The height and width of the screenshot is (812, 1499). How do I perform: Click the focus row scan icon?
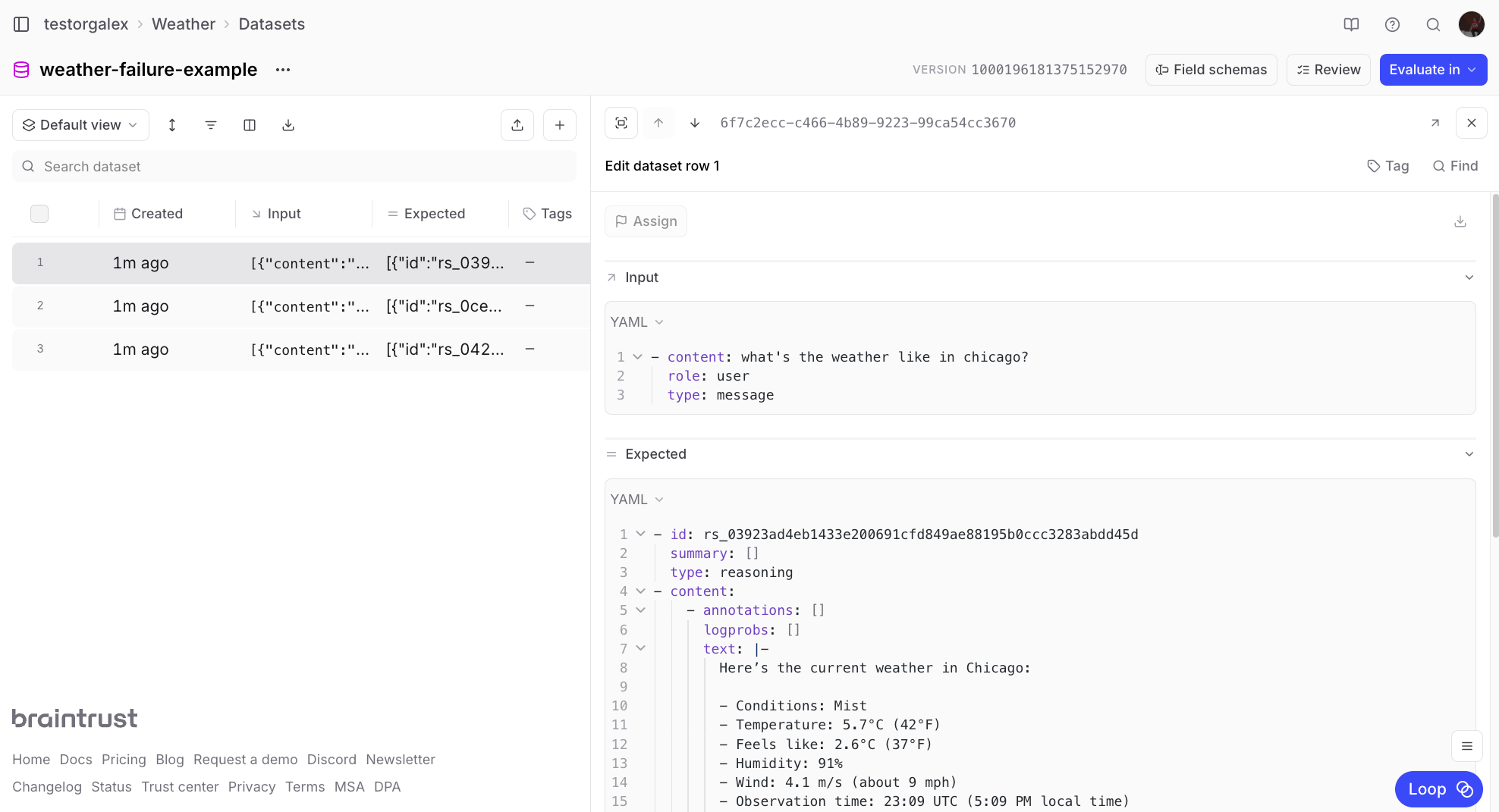point(621,123)
